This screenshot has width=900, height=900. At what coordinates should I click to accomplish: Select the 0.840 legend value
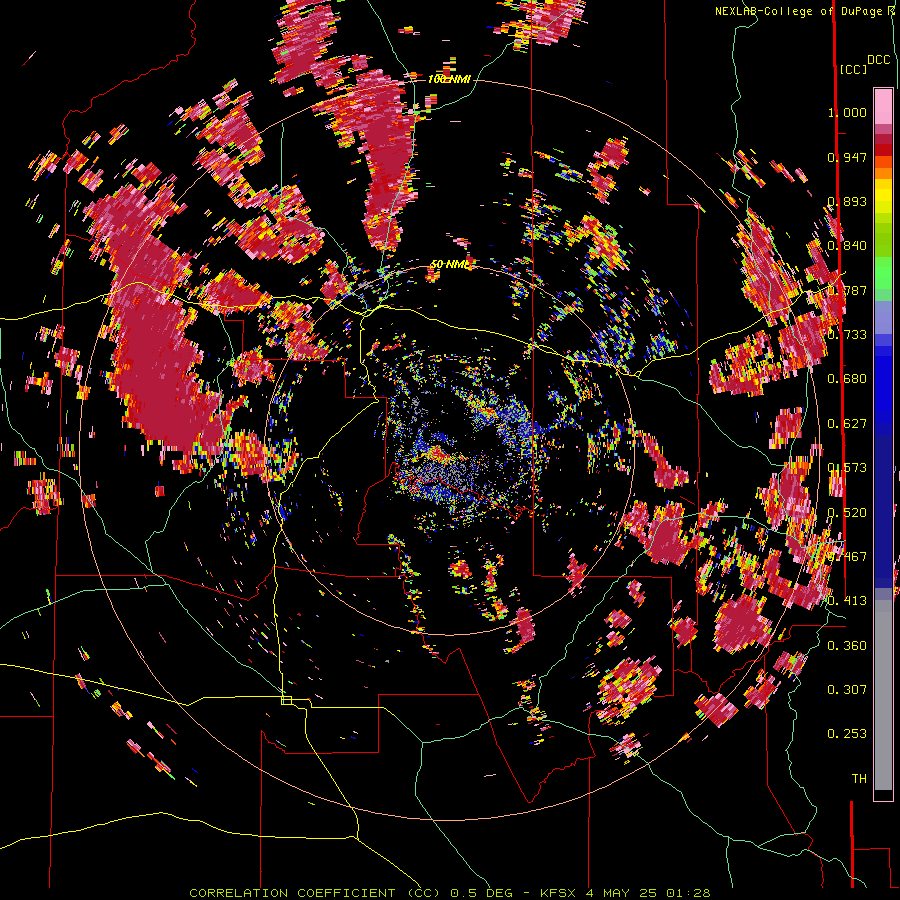pyautogui.click(x=847, y=246)
